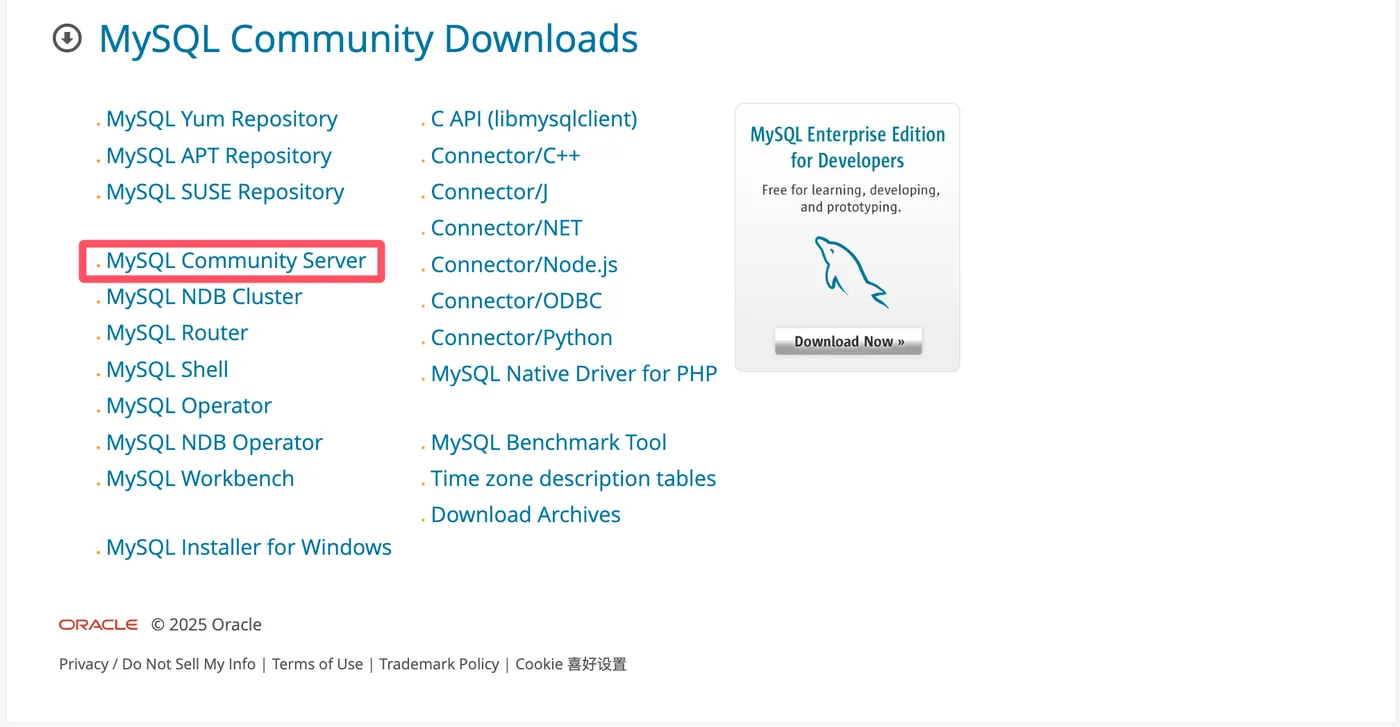
Task: Open the C API (libmysqlclient) link
Action: pyautogui.click(x=534, y=119)
